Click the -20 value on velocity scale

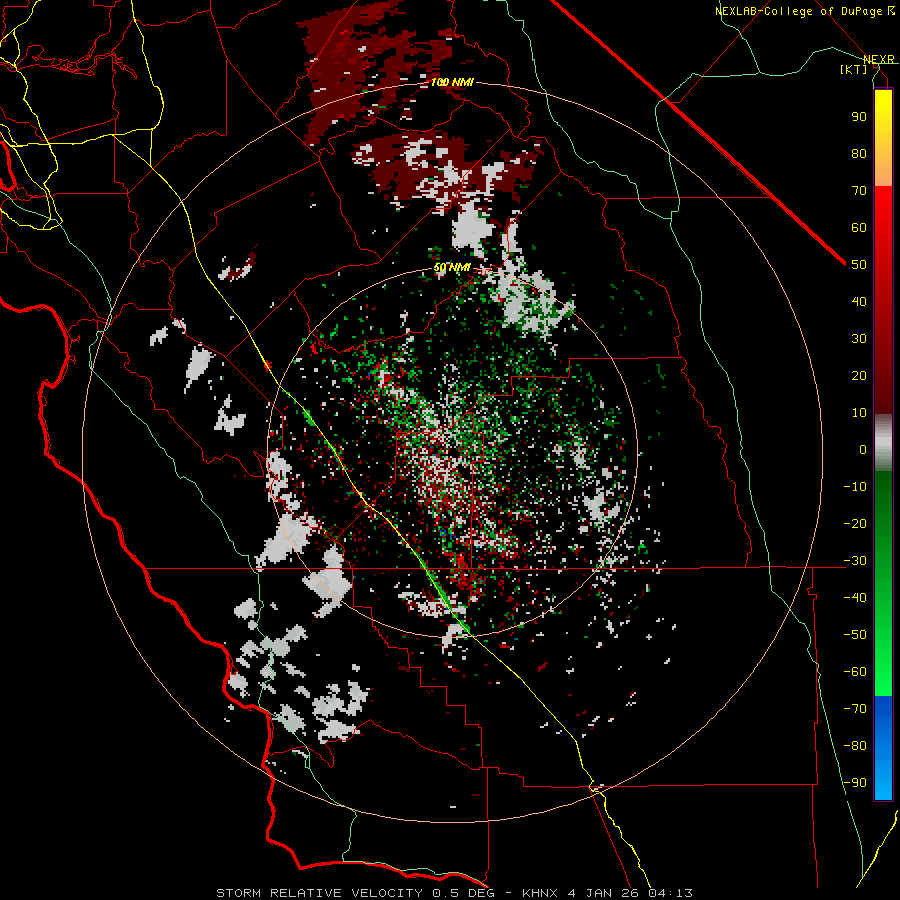855,523
